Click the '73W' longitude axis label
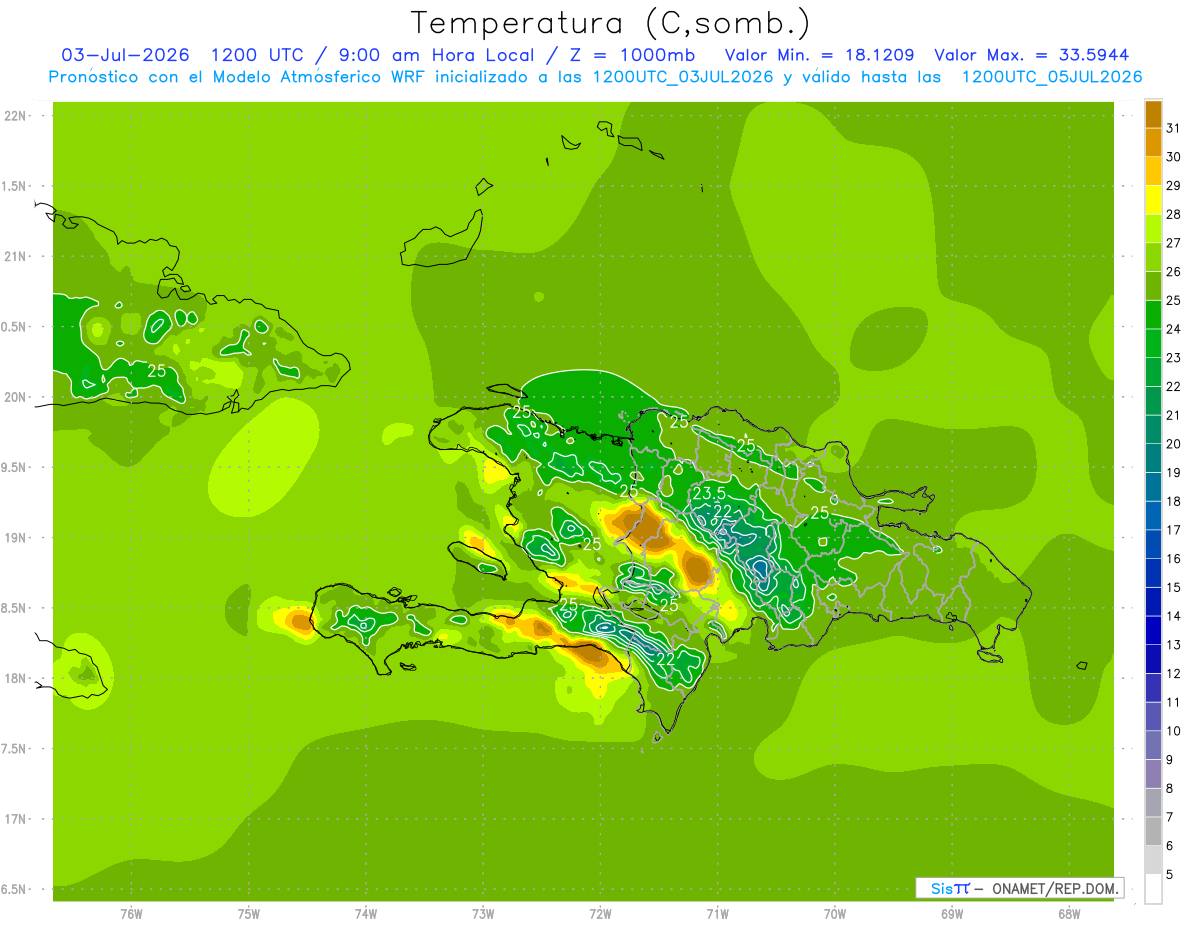This screenshot has width=1200, height=927. tap(483, 913)
